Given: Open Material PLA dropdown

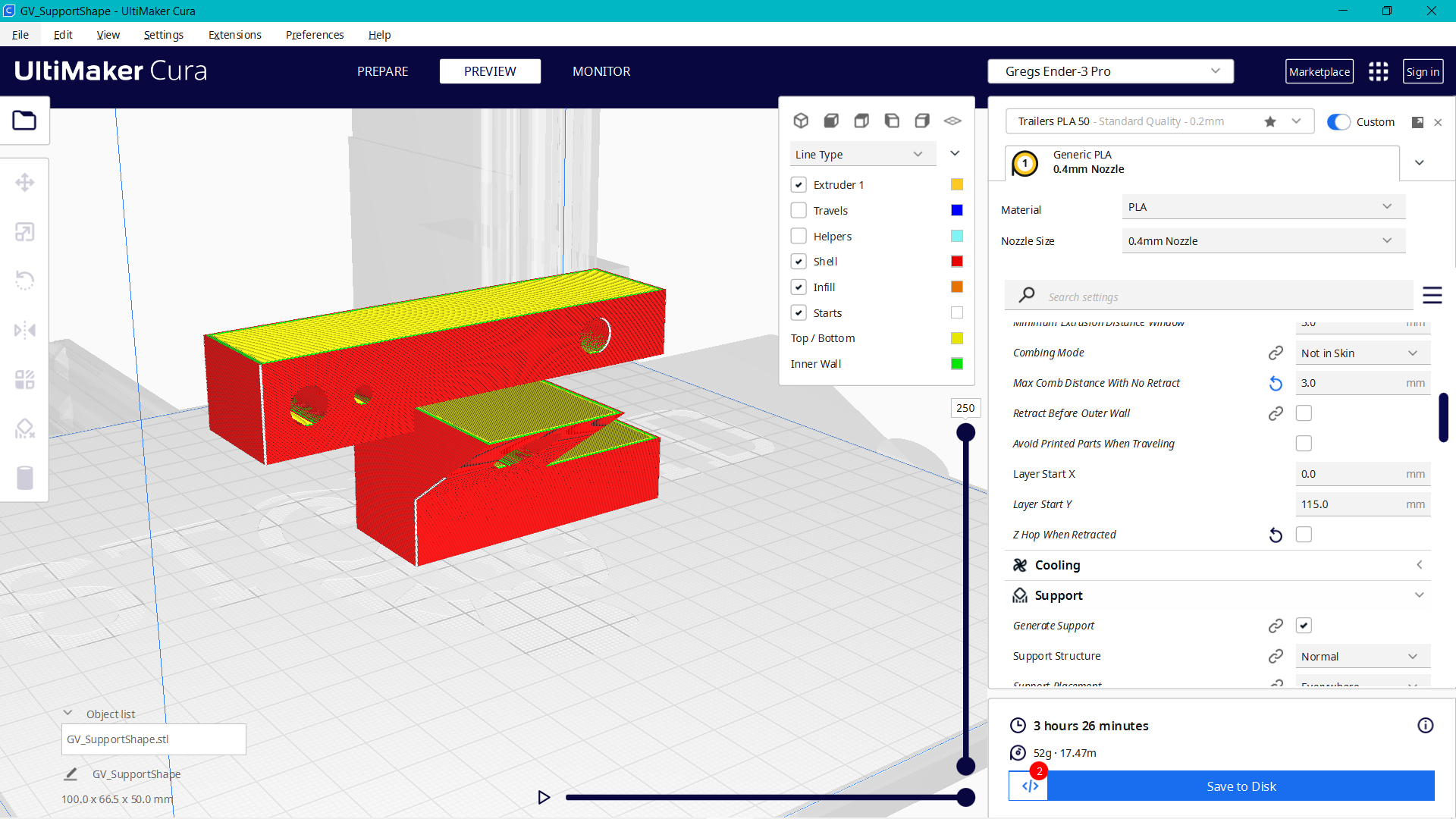Looking at the screenshot, I should pyautogui.click(x=1263, y=207).
